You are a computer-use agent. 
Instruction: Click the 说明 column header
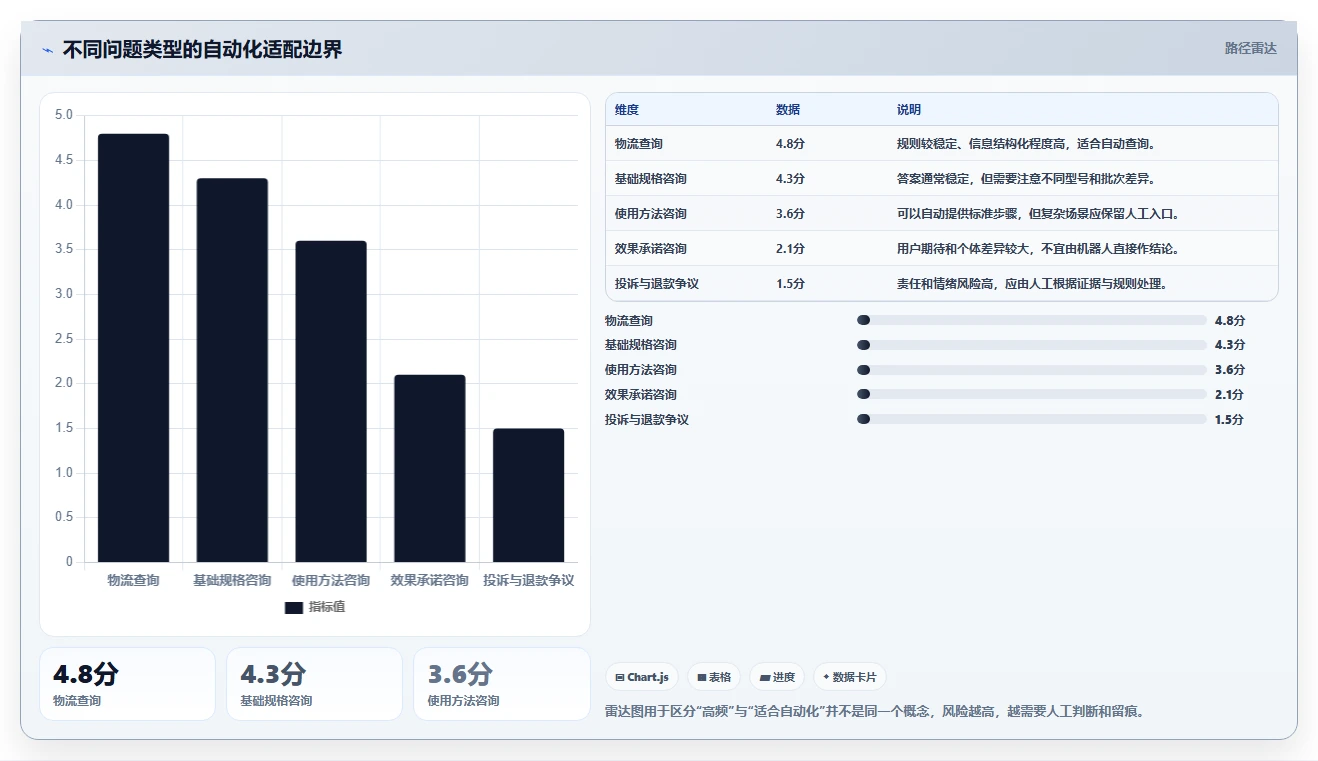coord(909,110)
